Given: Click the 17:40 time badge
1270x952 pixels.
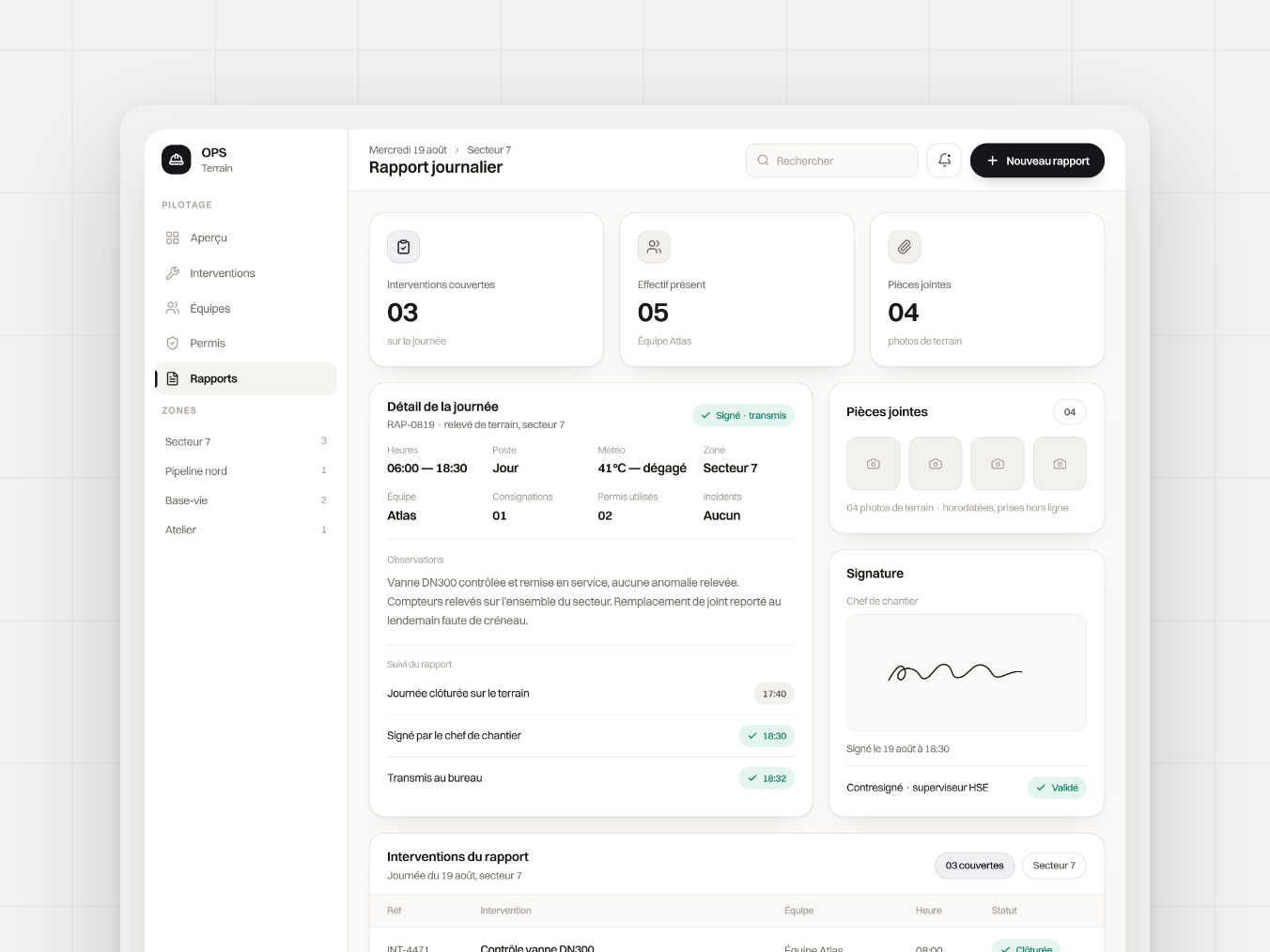Looking at the screenshot, I should [774, 694].
